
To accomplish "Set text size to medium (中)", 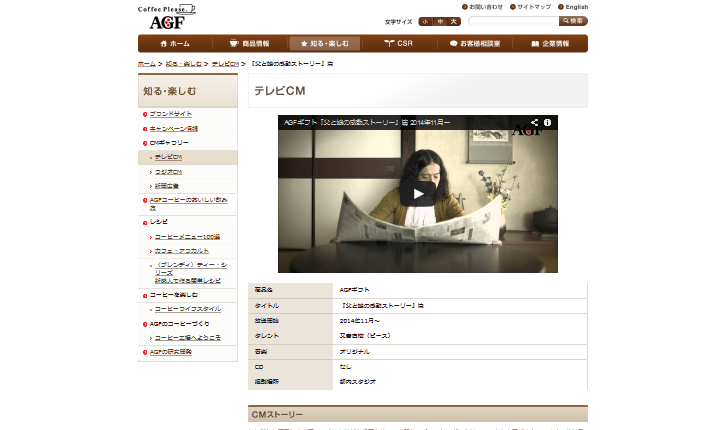I will pyautogui.click(x=440, y=21).
